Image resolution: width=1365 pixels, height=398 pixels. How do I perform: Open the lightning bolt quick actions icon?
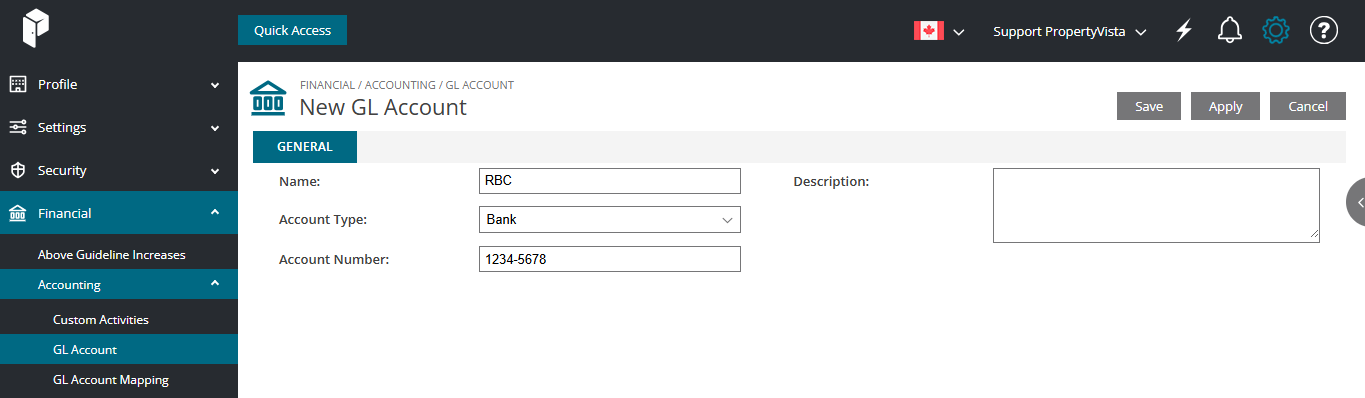coord(1184,31)
